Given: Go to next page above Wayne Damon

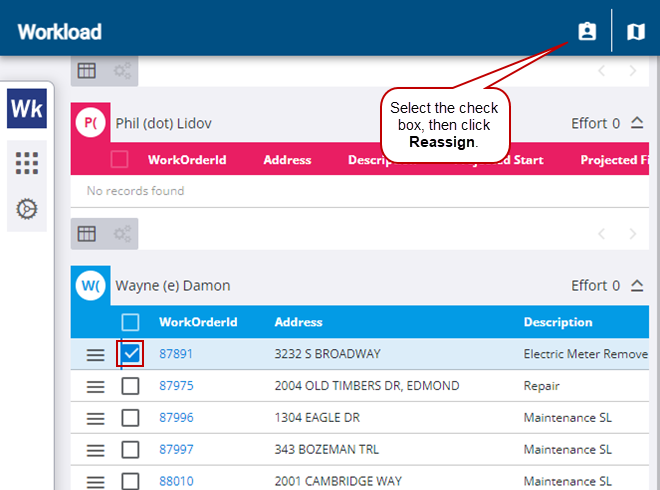Looking at the screenshot, I should 632,234.
